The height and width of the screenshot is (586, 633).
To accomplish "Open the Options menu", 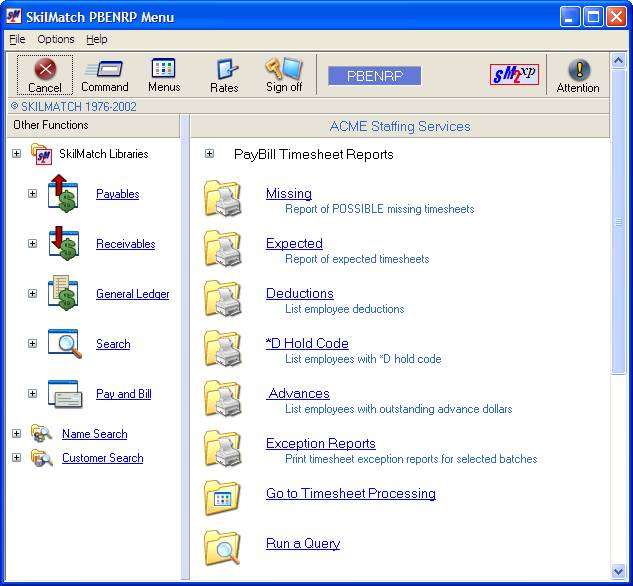I will pyautogui.click(x=56, y=39).
